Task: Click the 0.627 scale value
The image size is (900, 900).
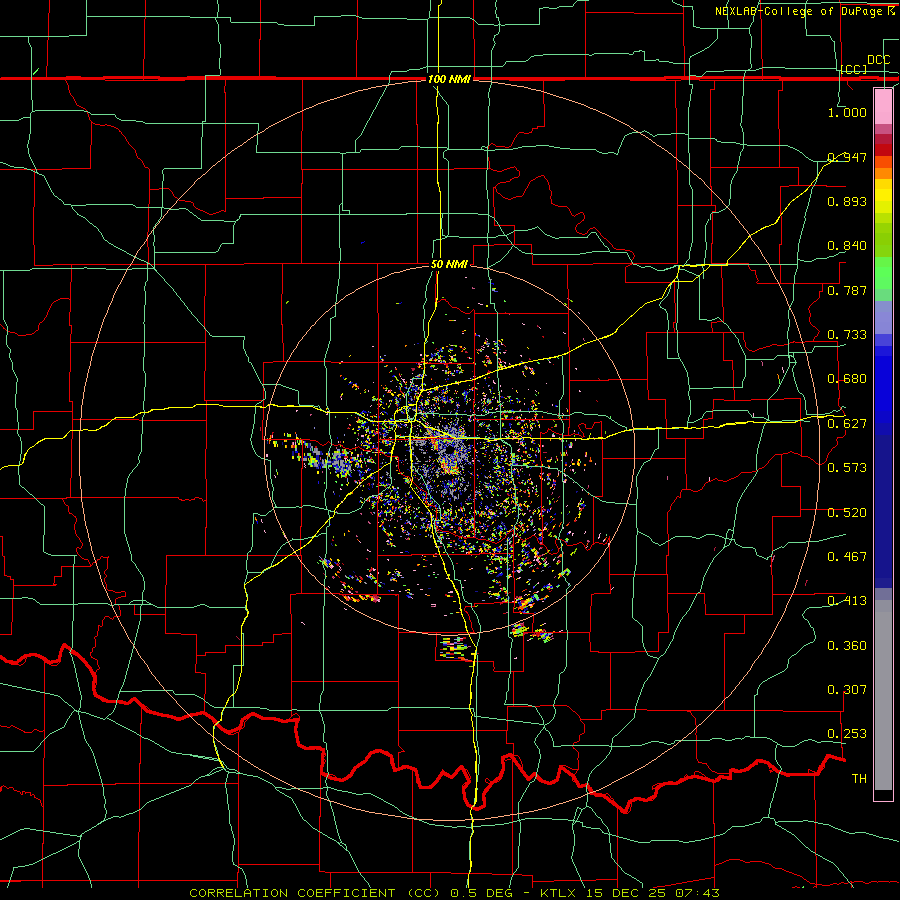Action: tap(847, 424)
